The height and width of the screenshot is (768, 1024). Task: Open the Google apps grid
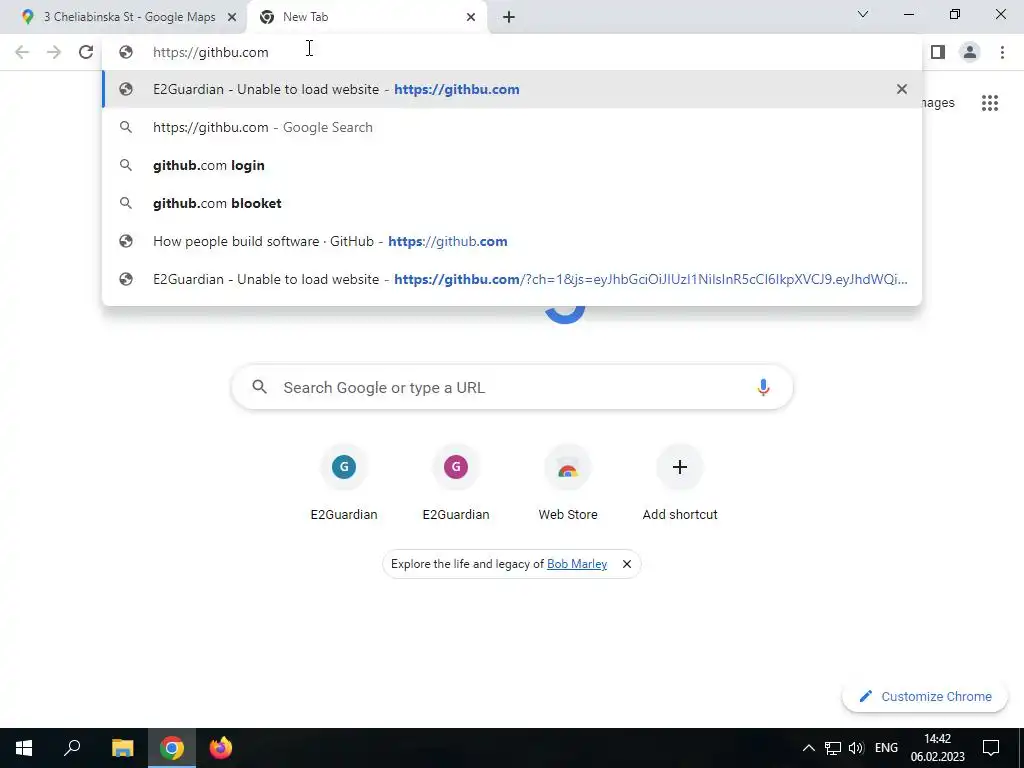989,103
